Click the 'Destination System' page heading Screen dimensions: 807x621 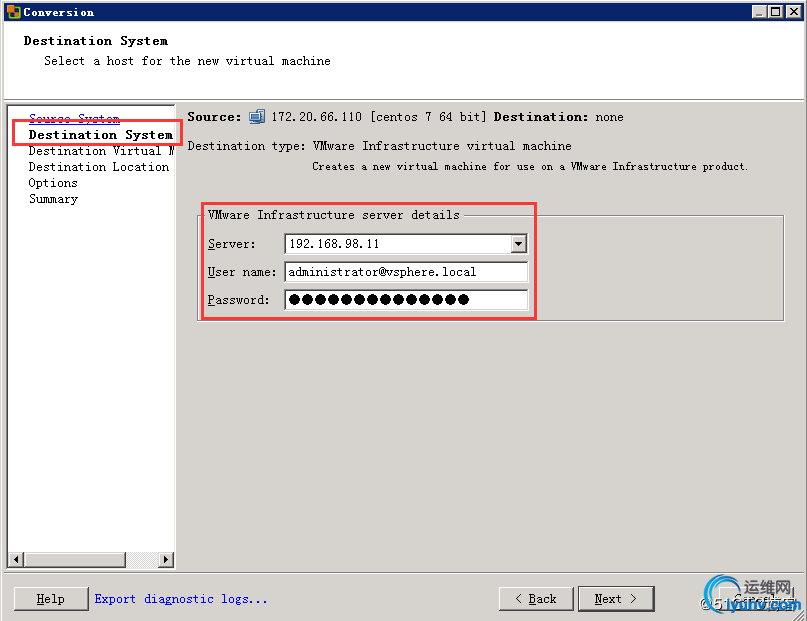click(x=96, y=41)
